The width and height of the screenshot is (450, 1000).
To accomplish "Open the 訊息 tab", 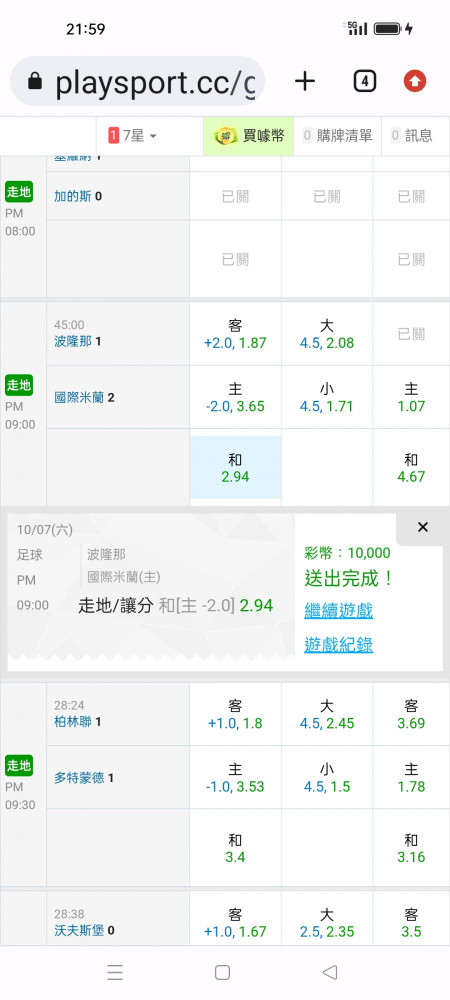I will [x=412, y=135].
